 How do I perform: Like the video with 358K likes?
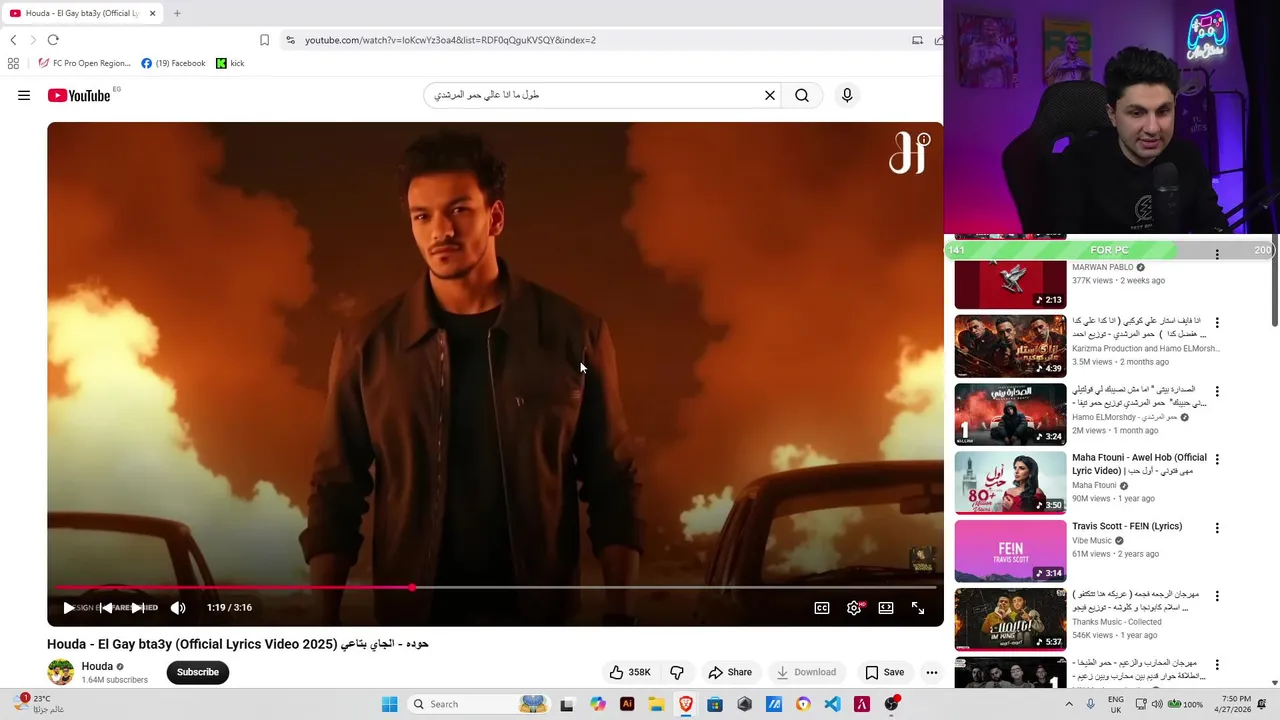coord(630,672)
